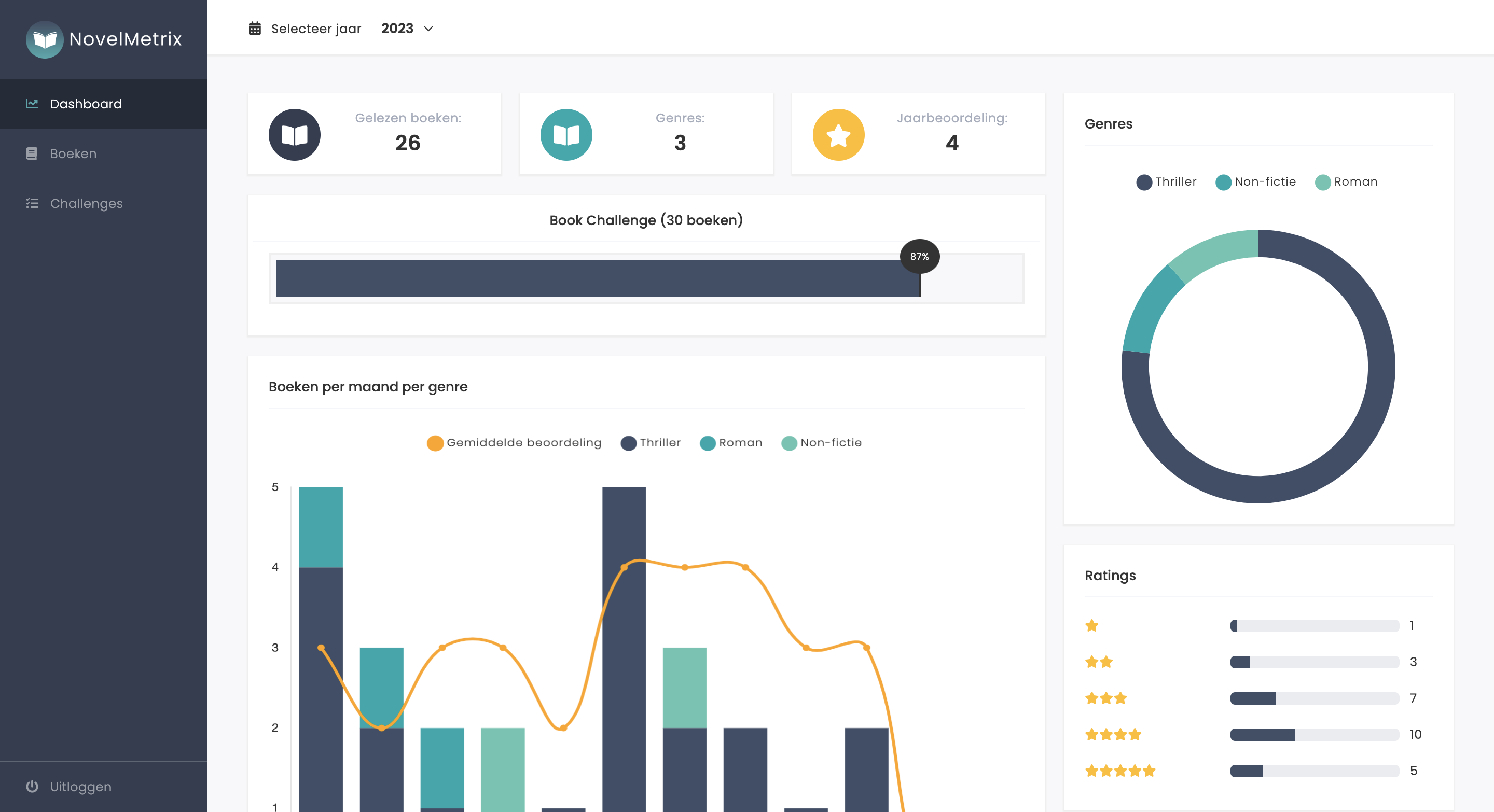Click the teal book icon for Genres card
This screenshot has height=812, width=1494.
coord(566,134)
